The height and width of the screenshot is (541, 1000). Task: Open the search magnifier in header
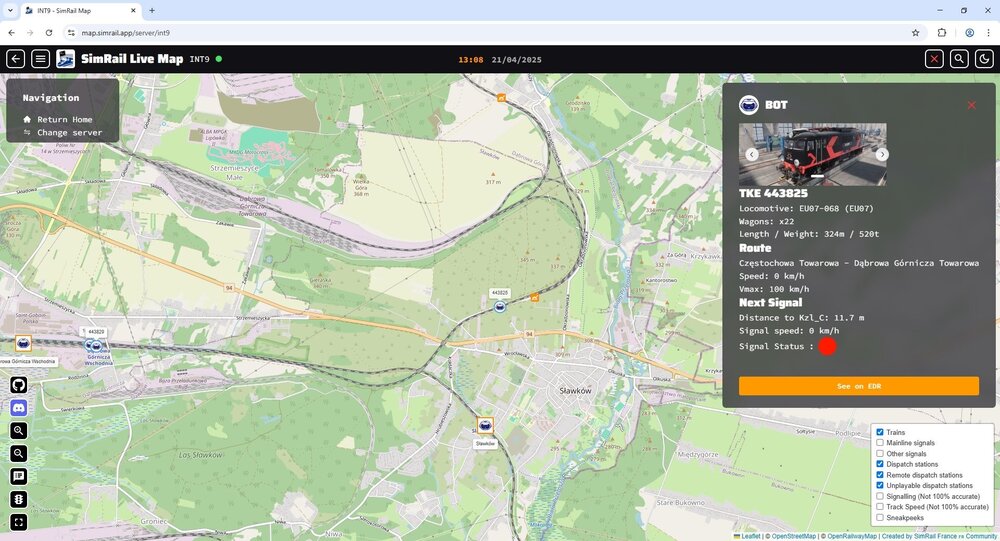coord(959,59)
